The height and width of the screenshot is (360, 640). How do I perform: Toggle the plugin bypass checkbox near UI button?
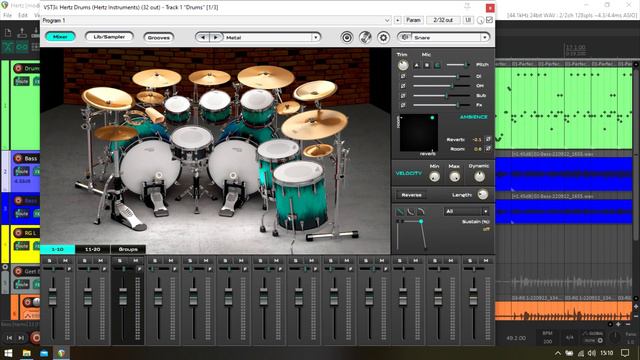tap(489, 20)
